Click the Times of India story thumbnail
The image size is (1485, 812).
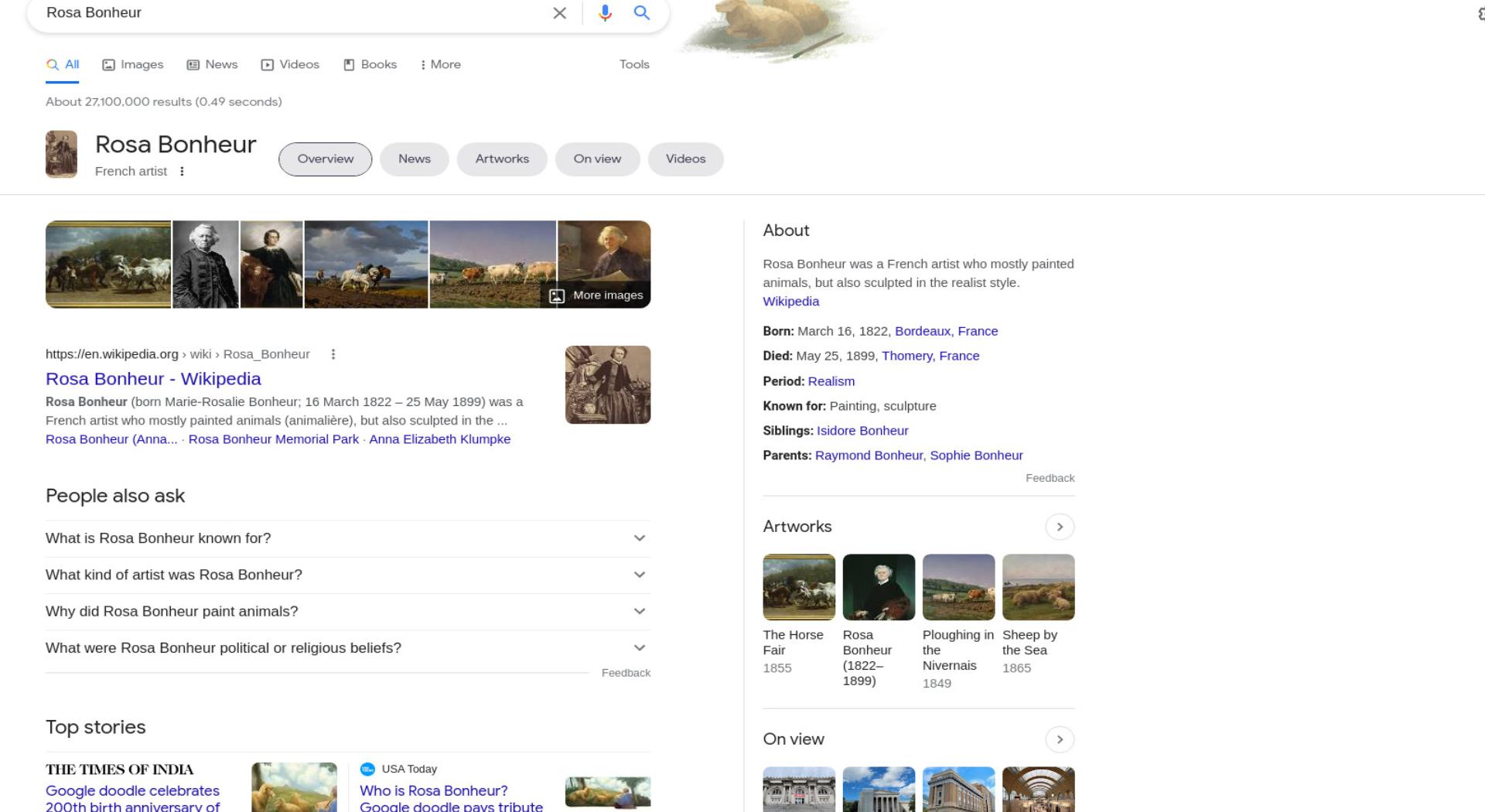tap(294, 787)
